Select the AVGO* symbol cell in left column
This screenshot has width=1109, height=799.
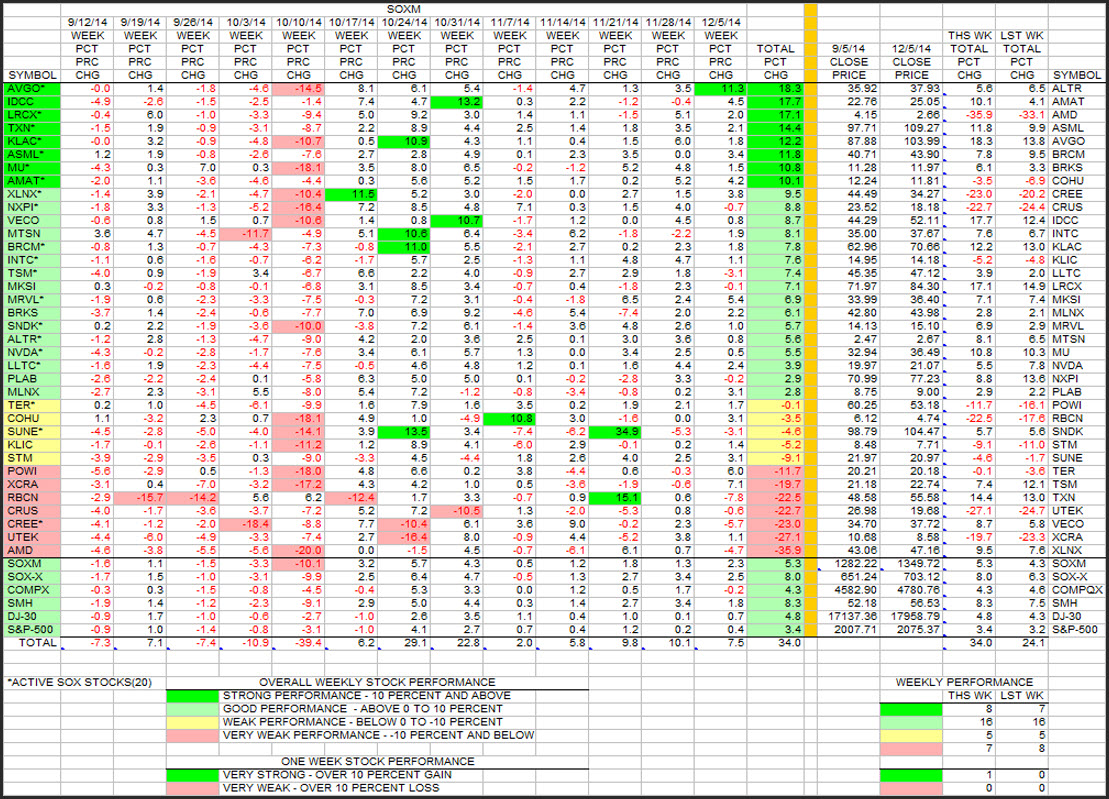[x=31, y=88]
